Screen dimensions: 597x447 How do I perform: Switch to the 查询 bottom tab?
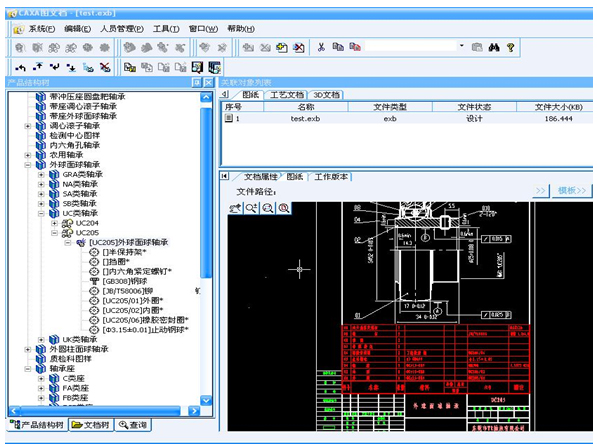pos(133,425)
